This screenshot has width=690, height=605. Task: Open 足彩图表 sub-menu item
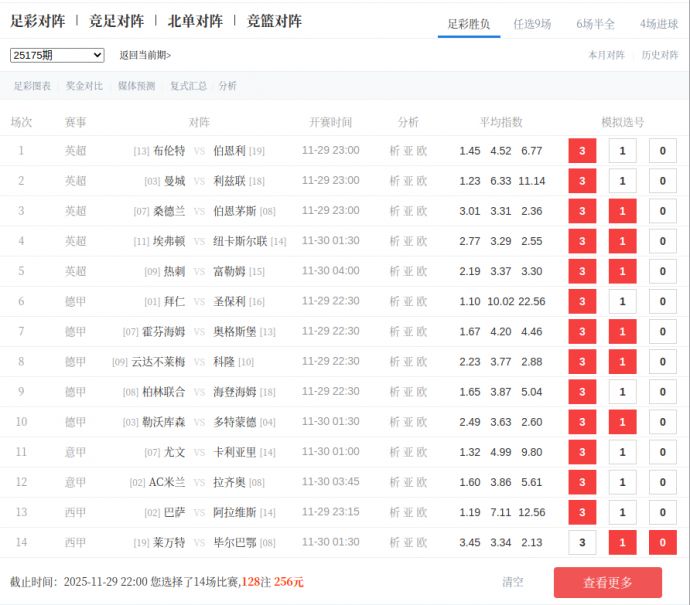click(32, 86)
